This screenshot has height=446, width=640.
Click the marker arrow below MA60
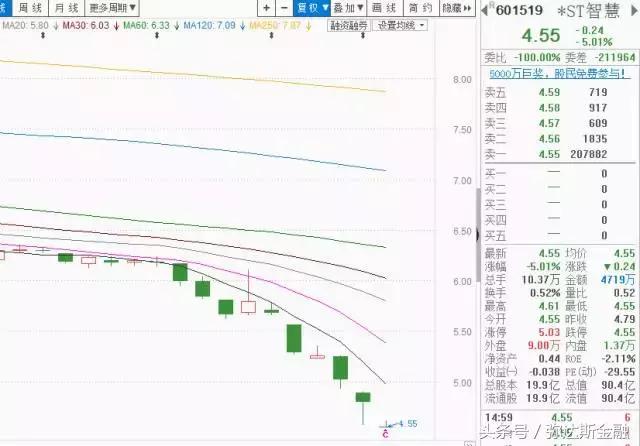click(157, 36)
